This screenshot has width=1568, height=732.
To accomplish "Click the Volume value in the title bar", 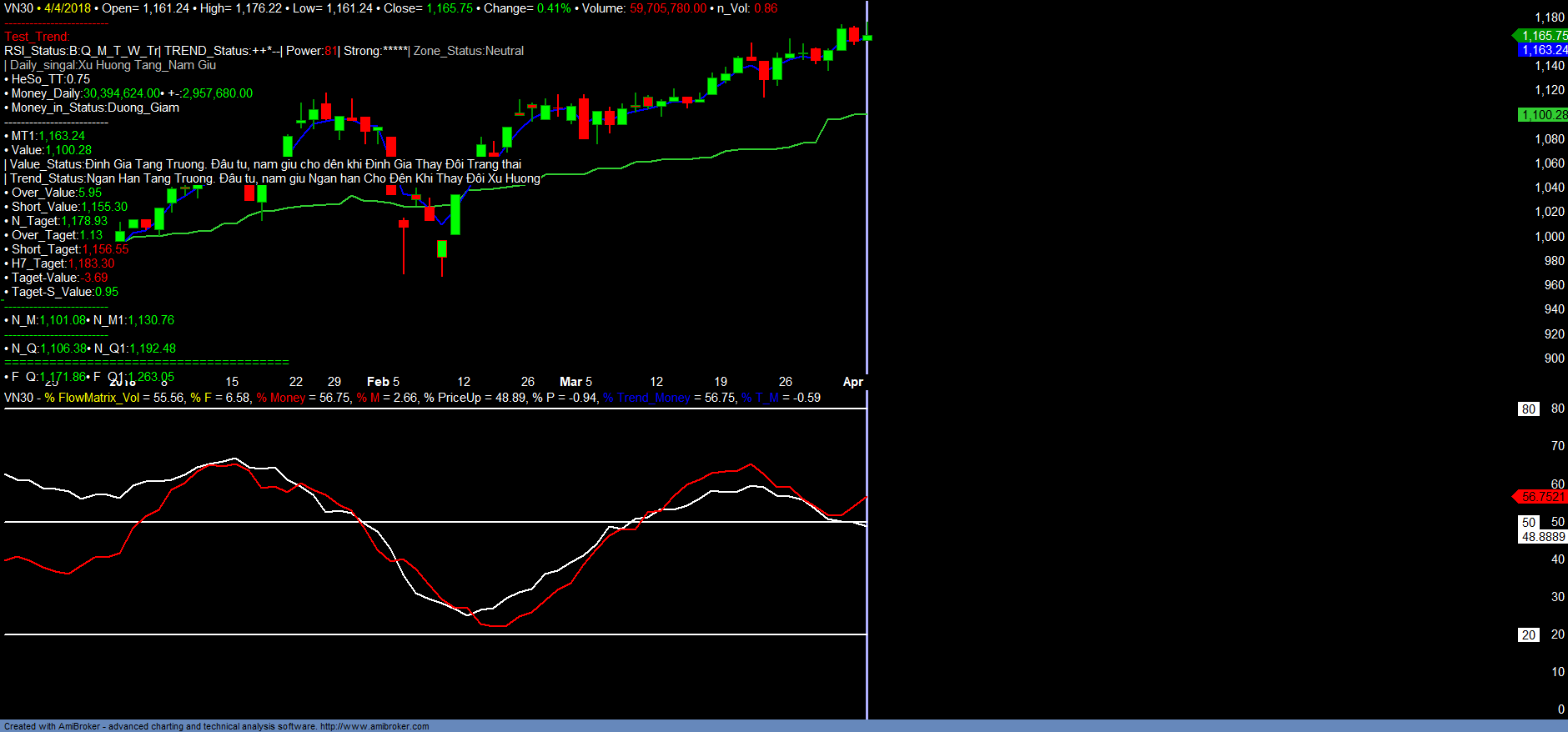I will coord(667,8).
